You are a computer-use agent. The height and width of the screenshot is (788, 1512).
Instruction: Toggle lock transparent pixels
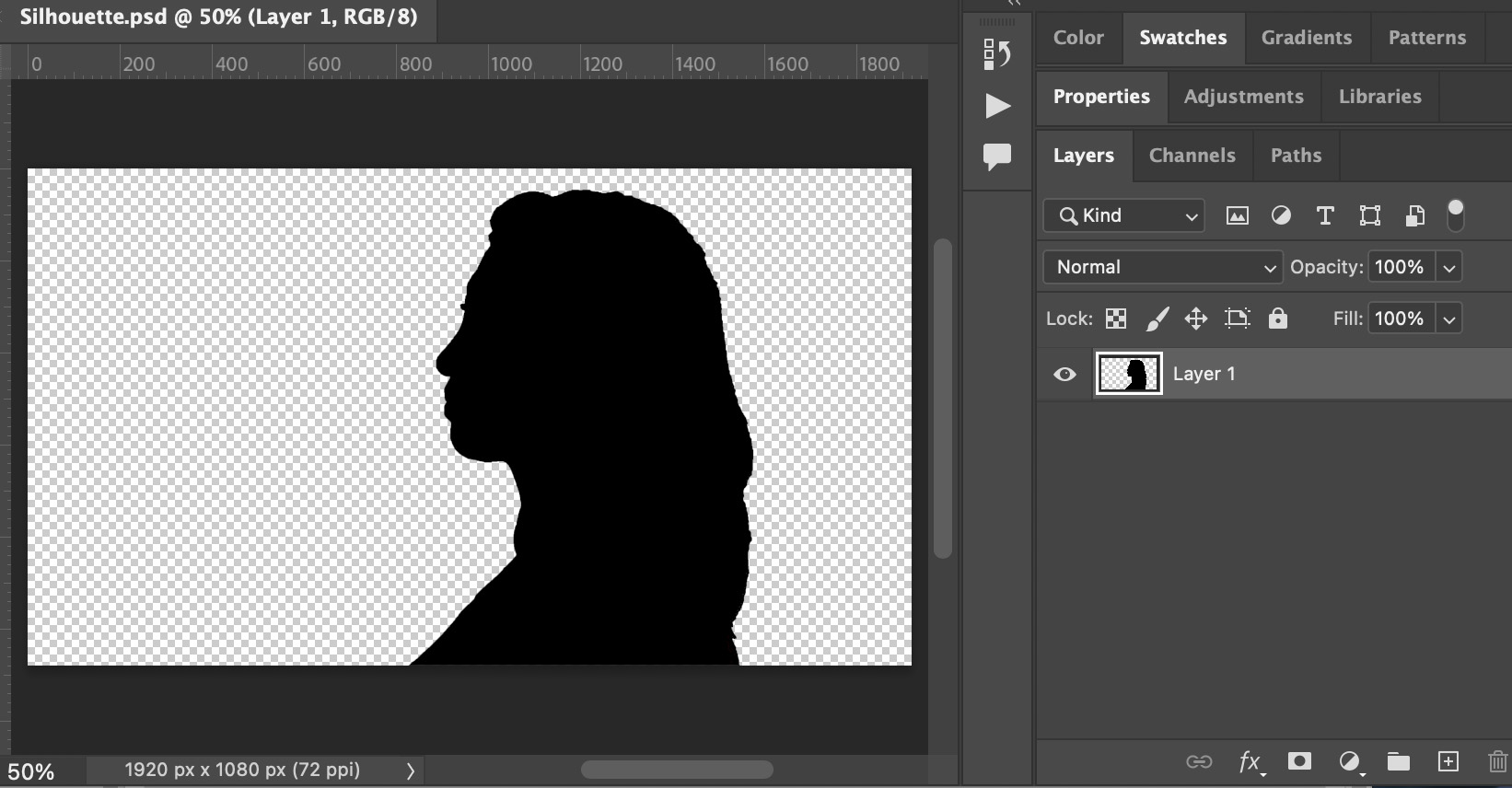1115,319
